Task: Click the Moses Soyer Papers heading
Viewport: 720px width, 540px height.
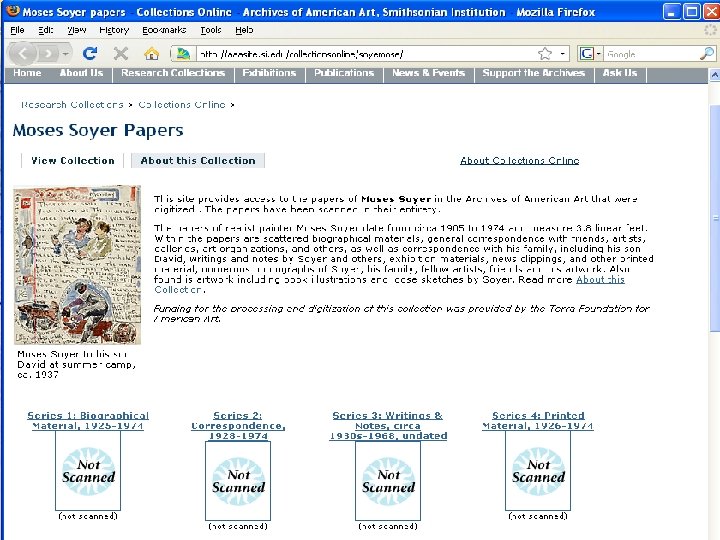Action: (x=98, y=130)
